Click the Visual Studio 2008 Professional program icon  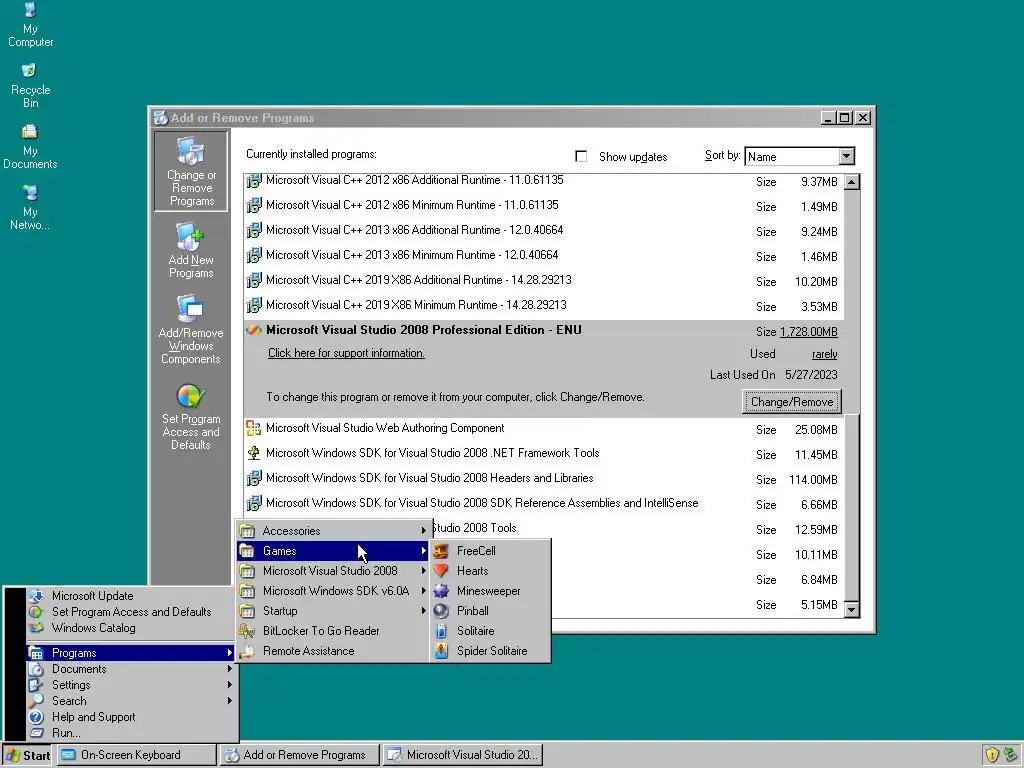point(254,330)
